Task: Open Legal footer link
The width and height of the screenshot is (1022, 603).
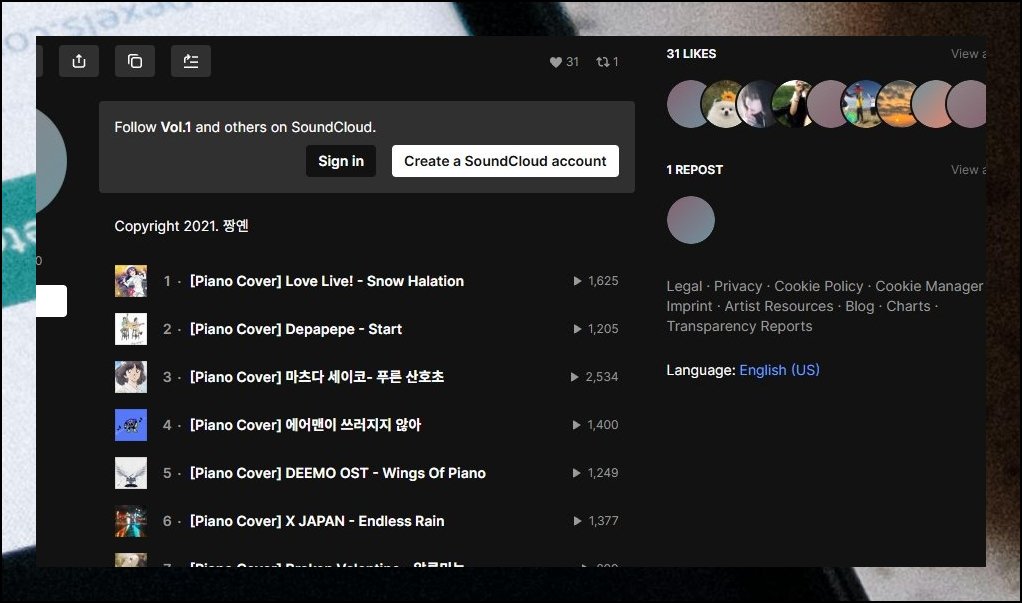Action: (684, 286)
